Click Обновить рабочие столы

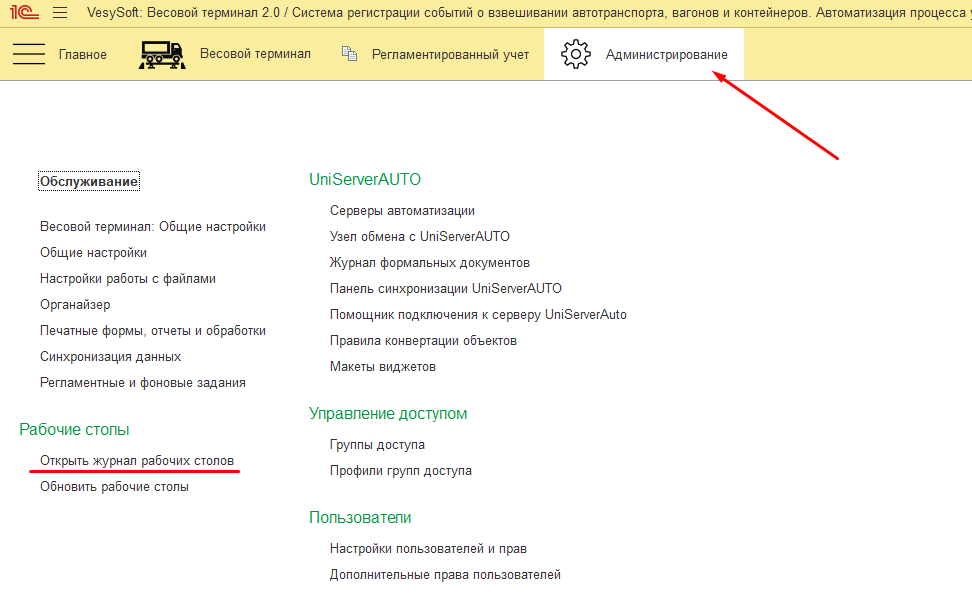114,487
